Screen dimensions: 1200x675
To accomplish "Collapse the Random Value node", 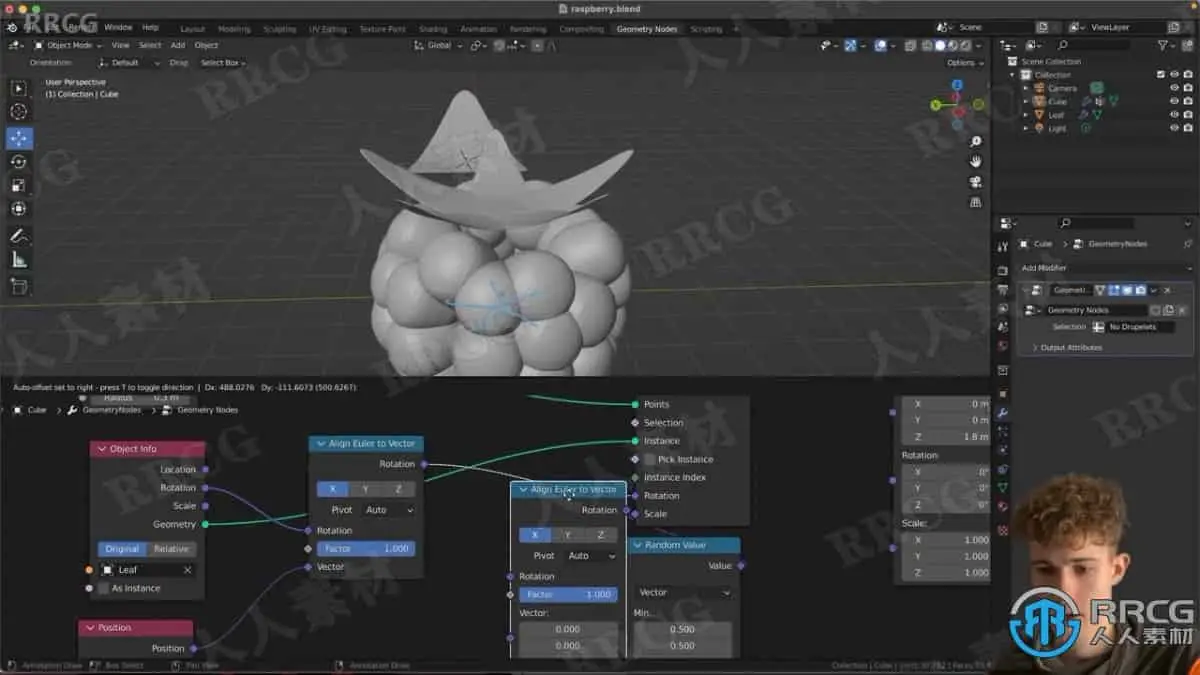I will pyautogui.click(x=638, y=545).
